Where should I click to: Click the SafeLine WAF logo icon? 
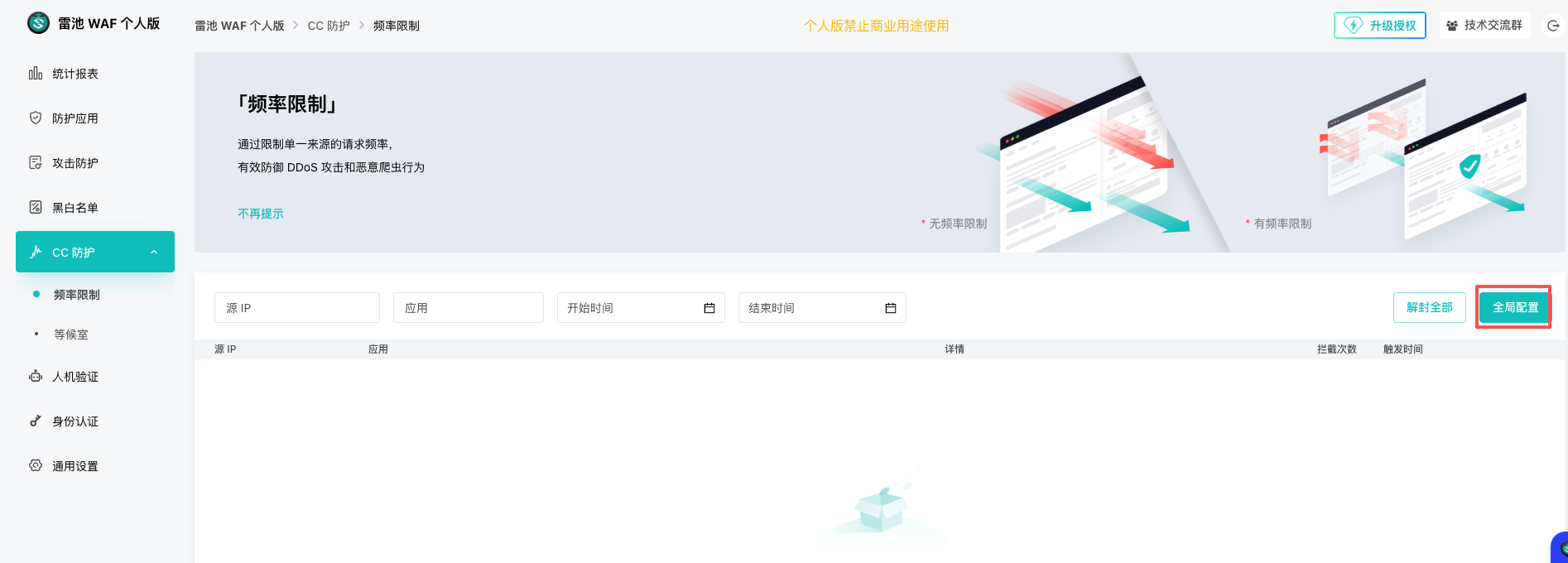pyautogui.click(x=38, y=23)
